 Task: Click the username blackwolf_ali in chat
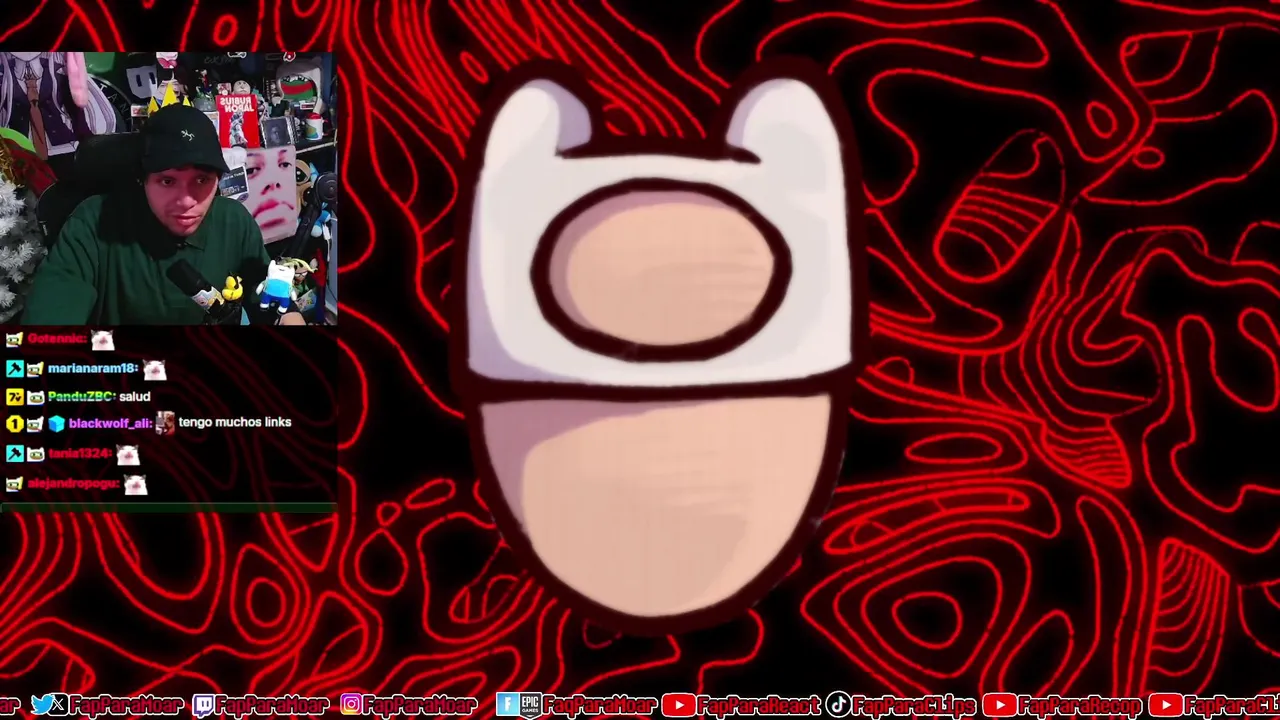tap(110, 423)
